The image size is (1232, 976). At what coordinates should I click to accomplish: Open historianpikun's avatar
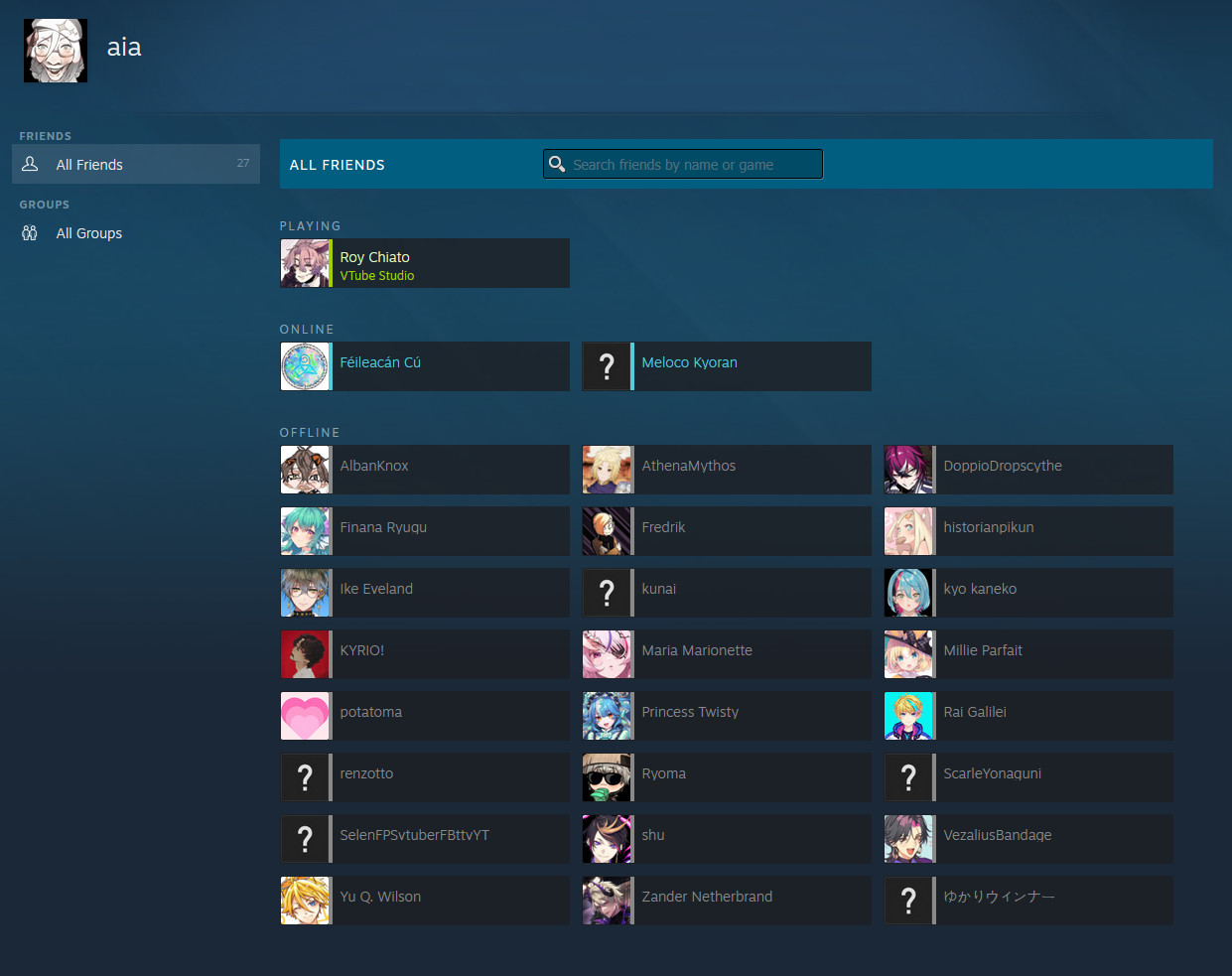pyautogui.click(x=908, y=531)
